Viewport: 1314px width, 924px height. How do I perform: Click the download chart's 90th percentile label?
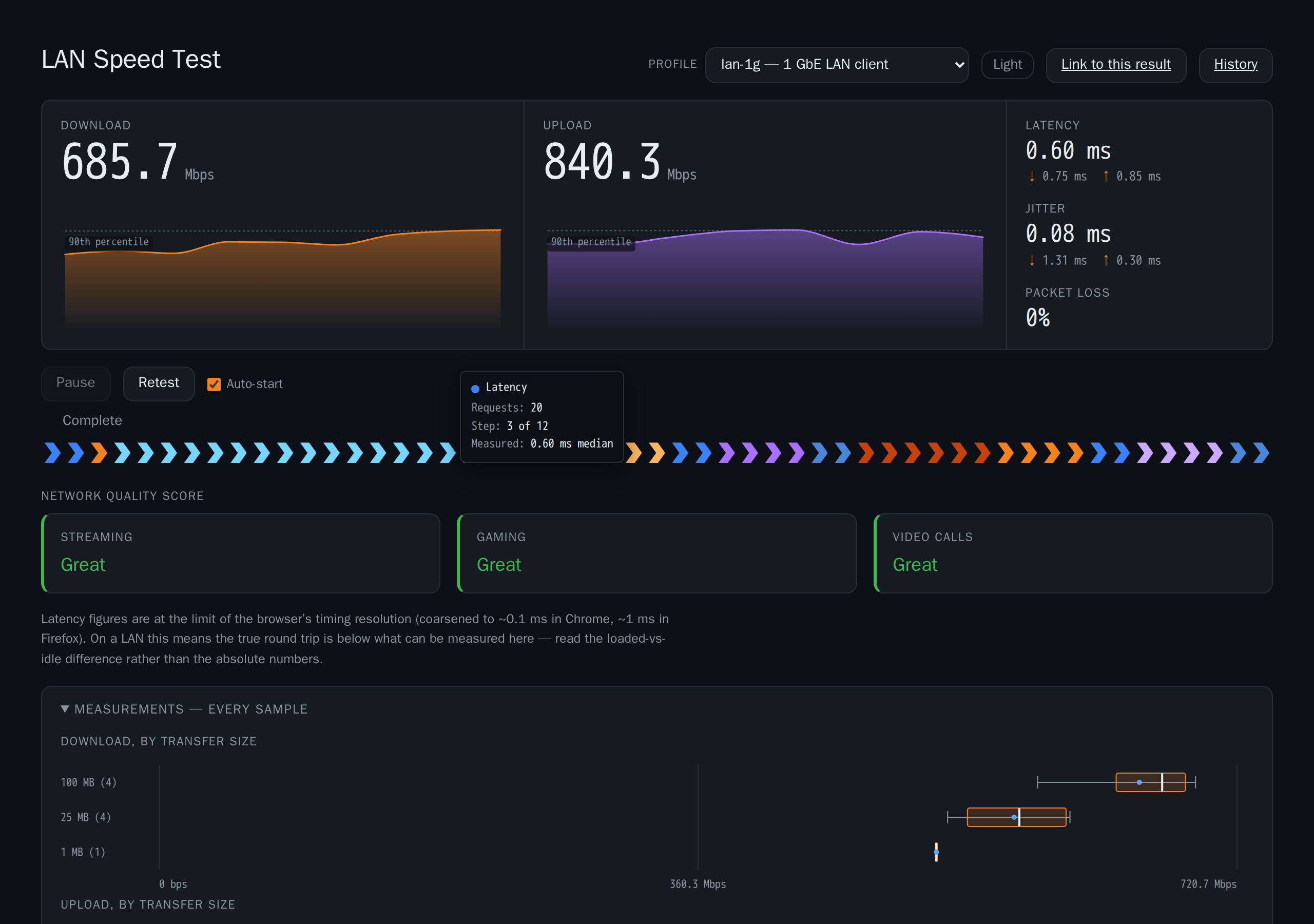109,242
